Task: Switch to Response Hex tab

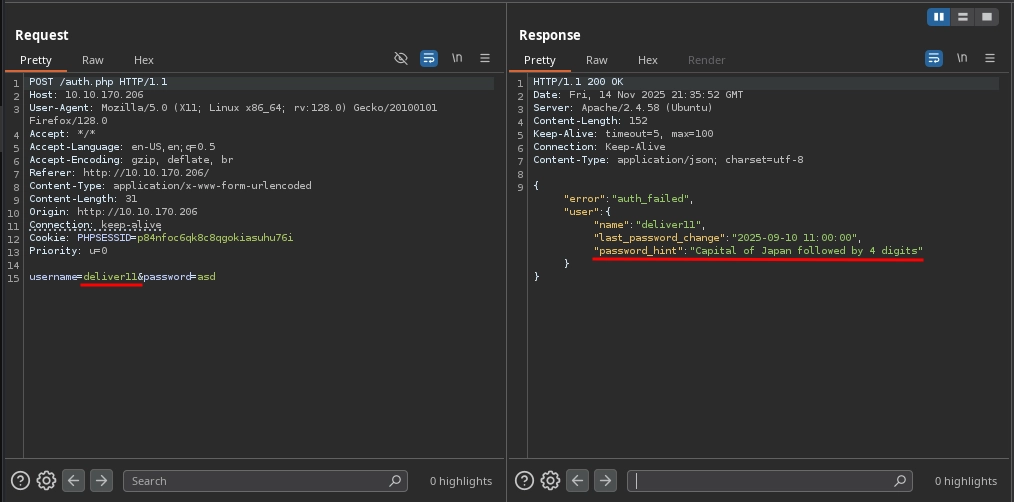Action: tap(647, 60)
